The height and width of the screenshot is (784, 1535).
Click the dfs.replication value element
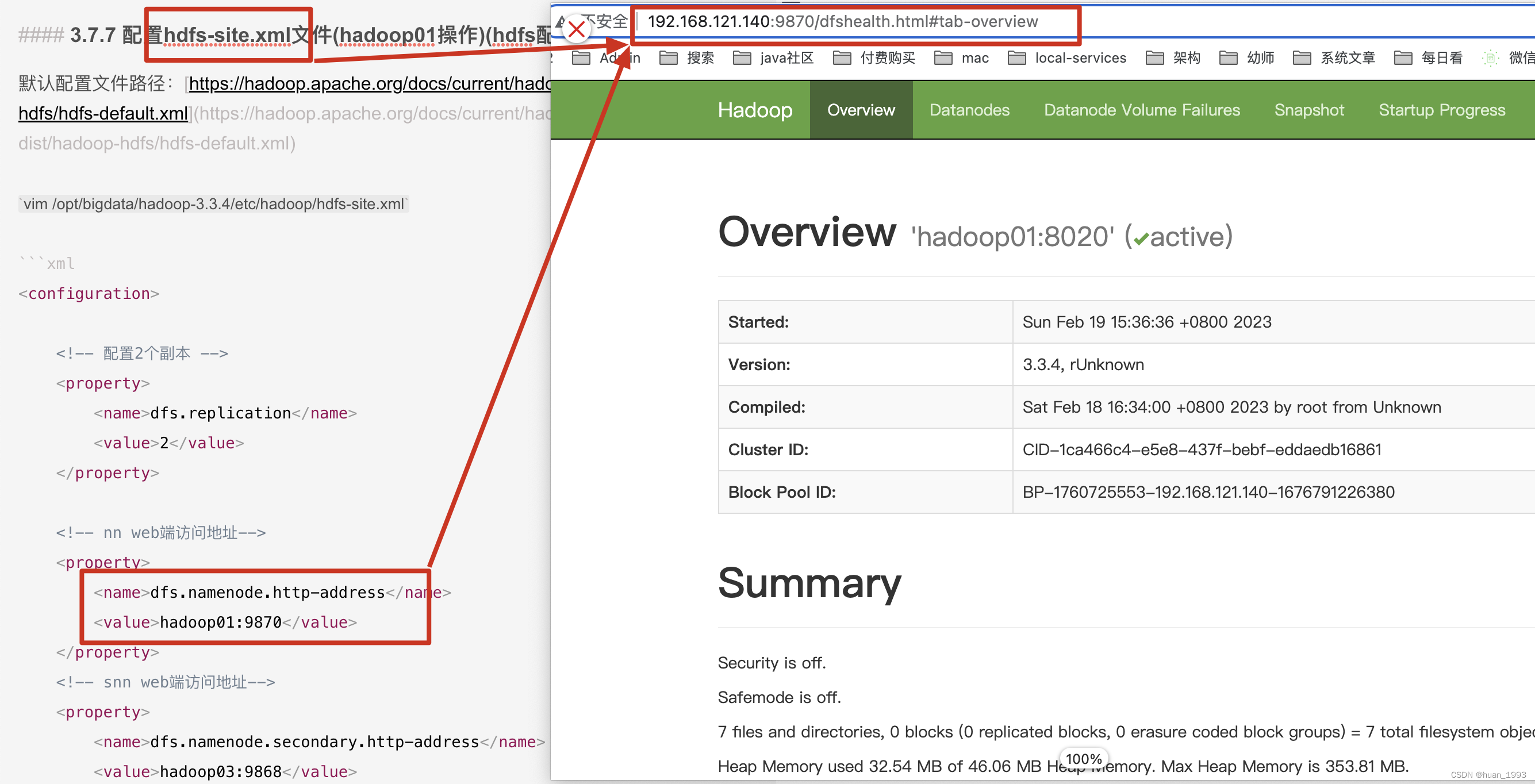(x=164, y=442)
